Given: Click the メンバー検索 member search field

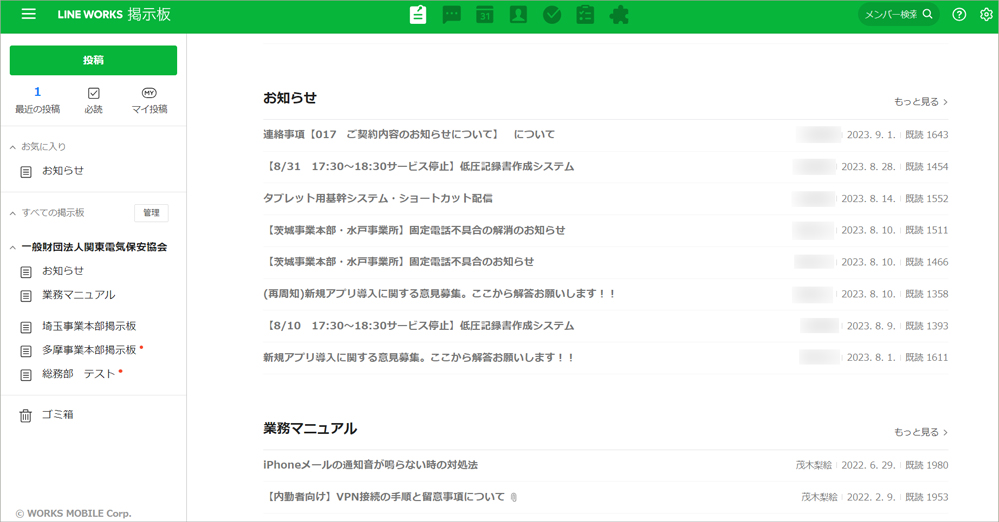Looking at the screenshot, I should point(890,14).
